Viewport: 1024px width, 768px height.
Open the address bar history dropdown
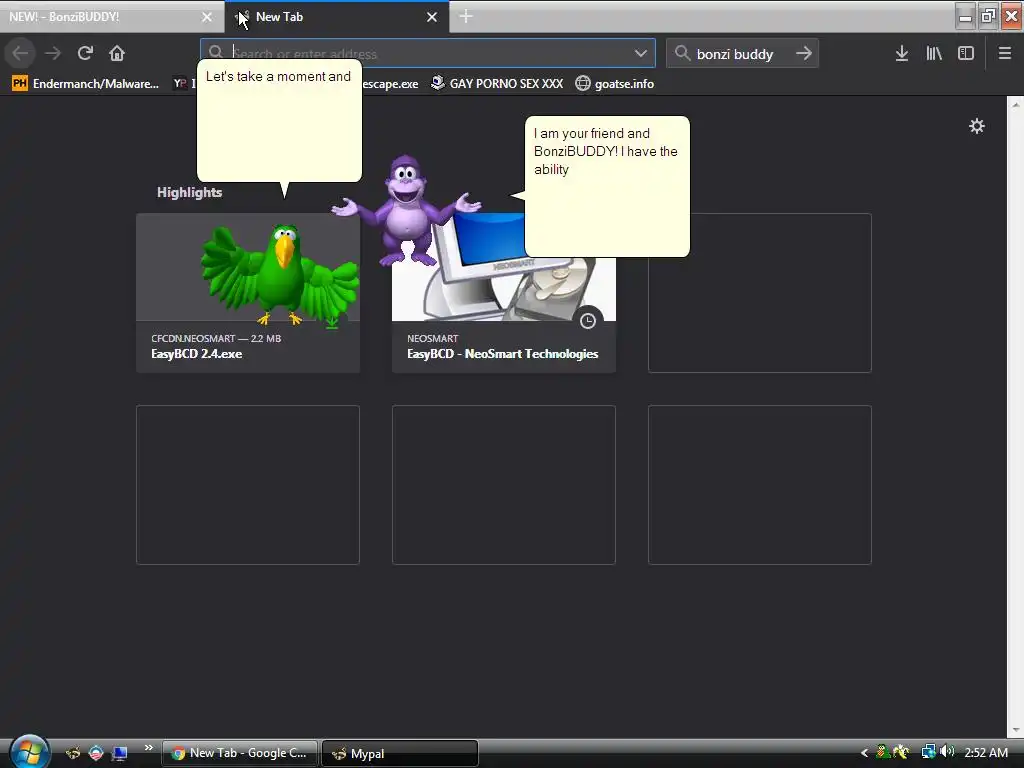641,53
